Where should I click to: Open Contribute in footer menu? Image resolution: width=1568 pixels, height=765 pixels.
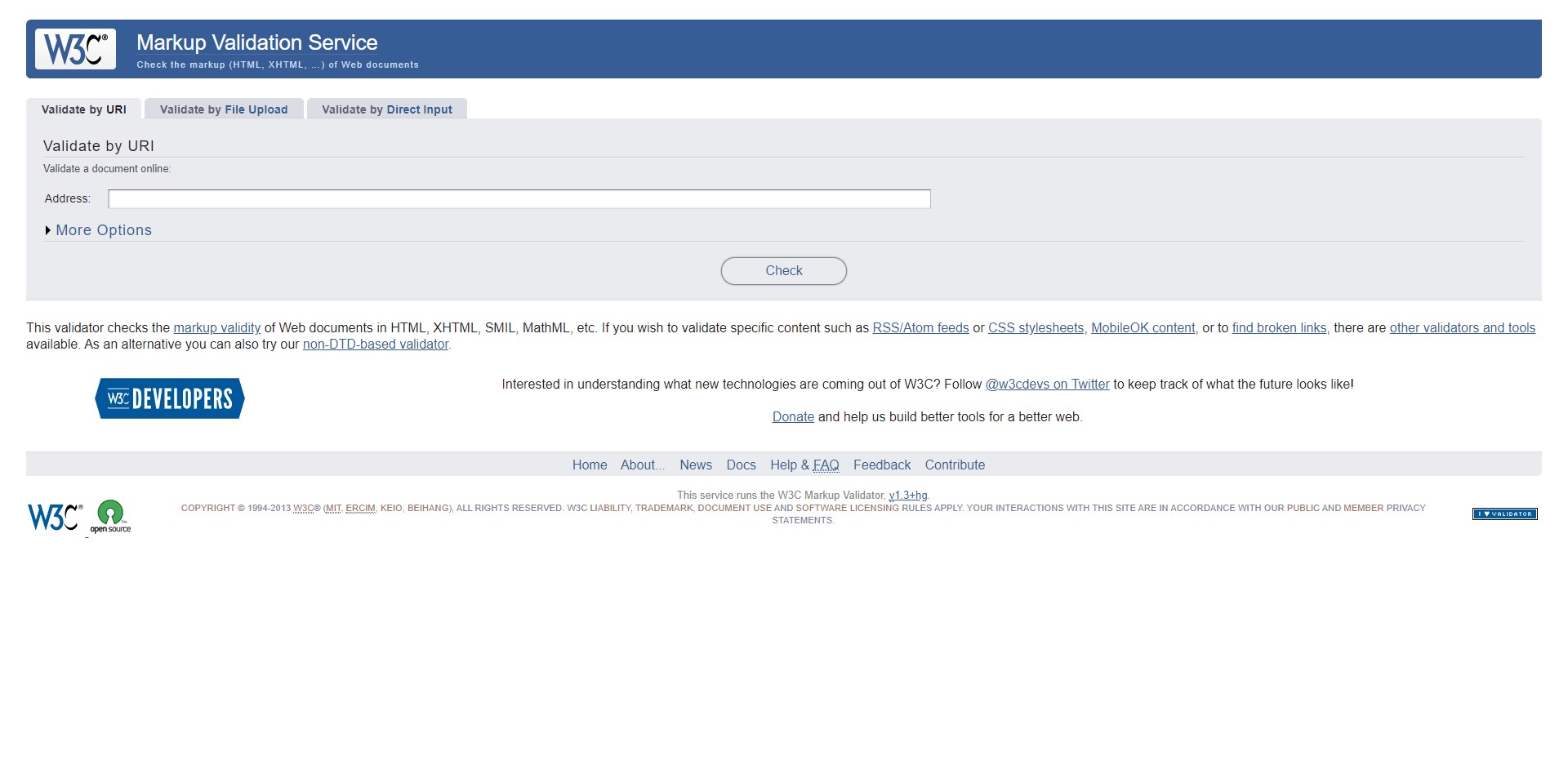(955, 465)
